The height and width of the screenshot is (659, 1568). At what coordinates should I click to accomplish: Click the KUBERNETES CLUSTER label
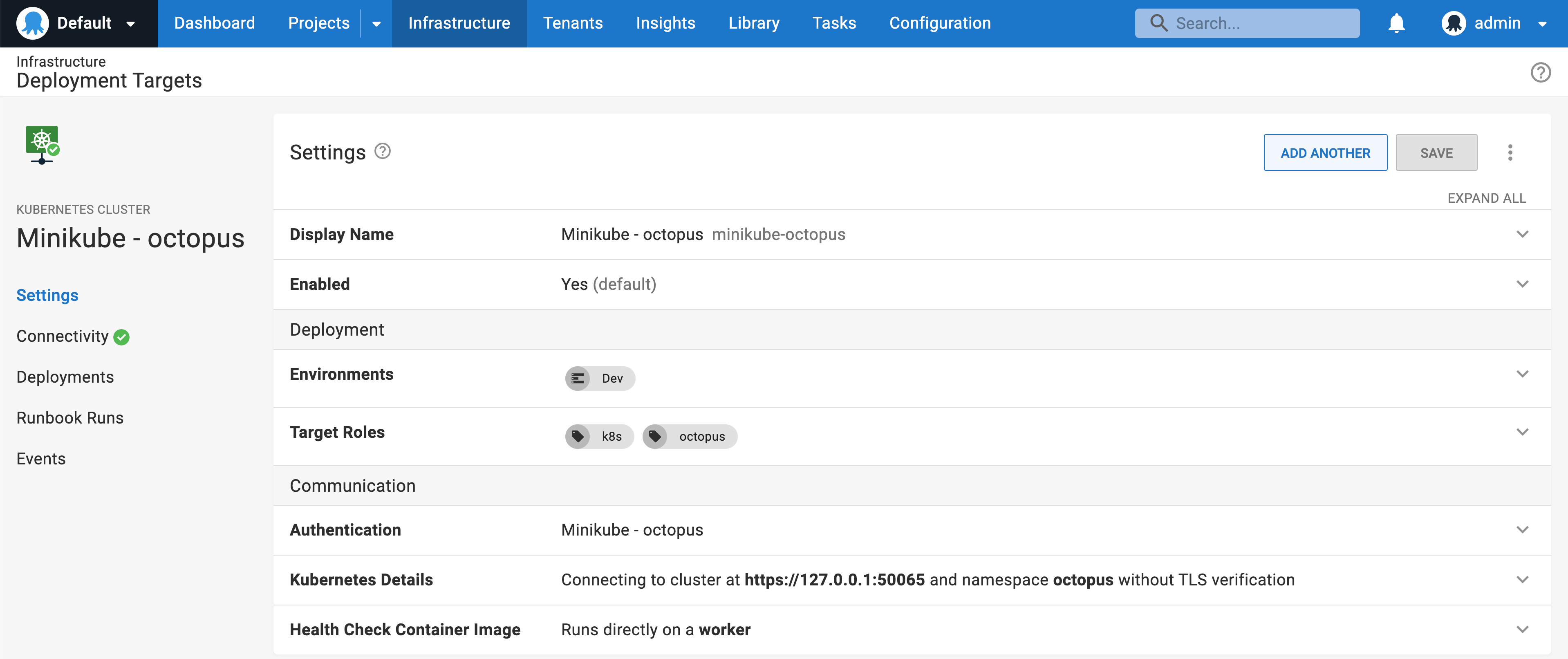[x=83, y=209]
